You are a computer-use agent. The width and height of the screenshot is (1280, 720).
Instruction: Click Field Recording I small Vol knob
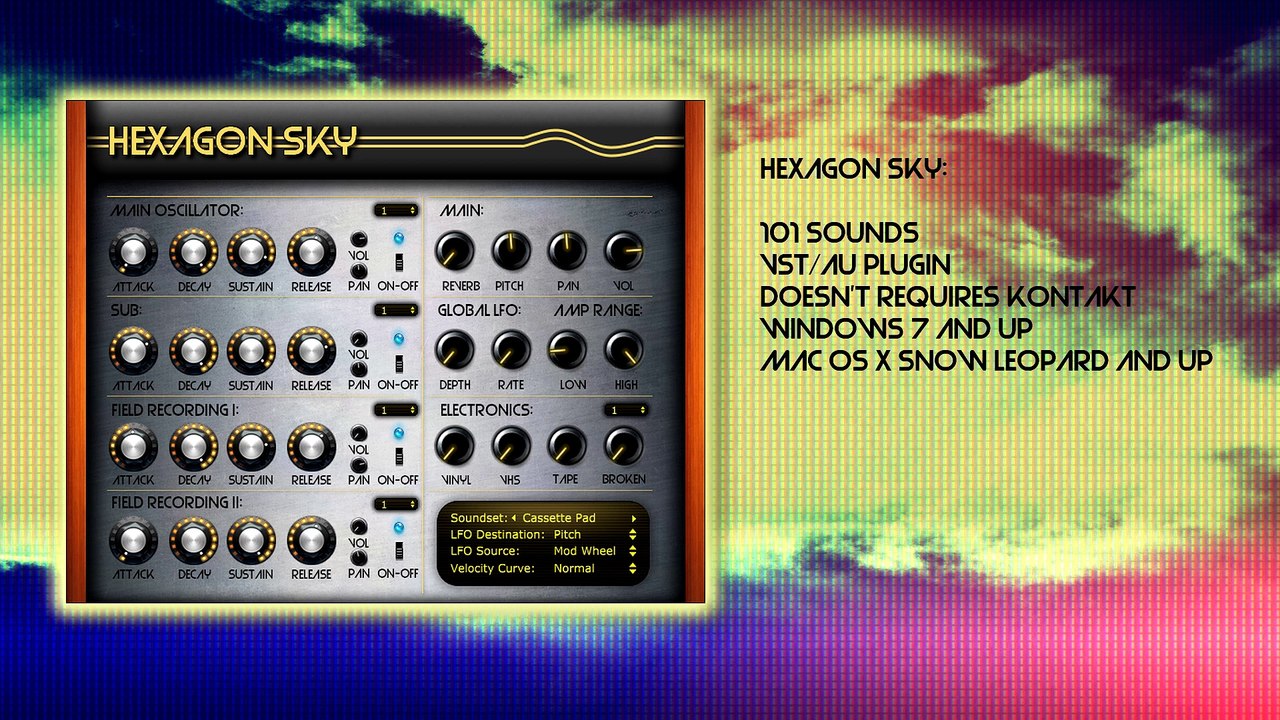[x=359, y=434]
